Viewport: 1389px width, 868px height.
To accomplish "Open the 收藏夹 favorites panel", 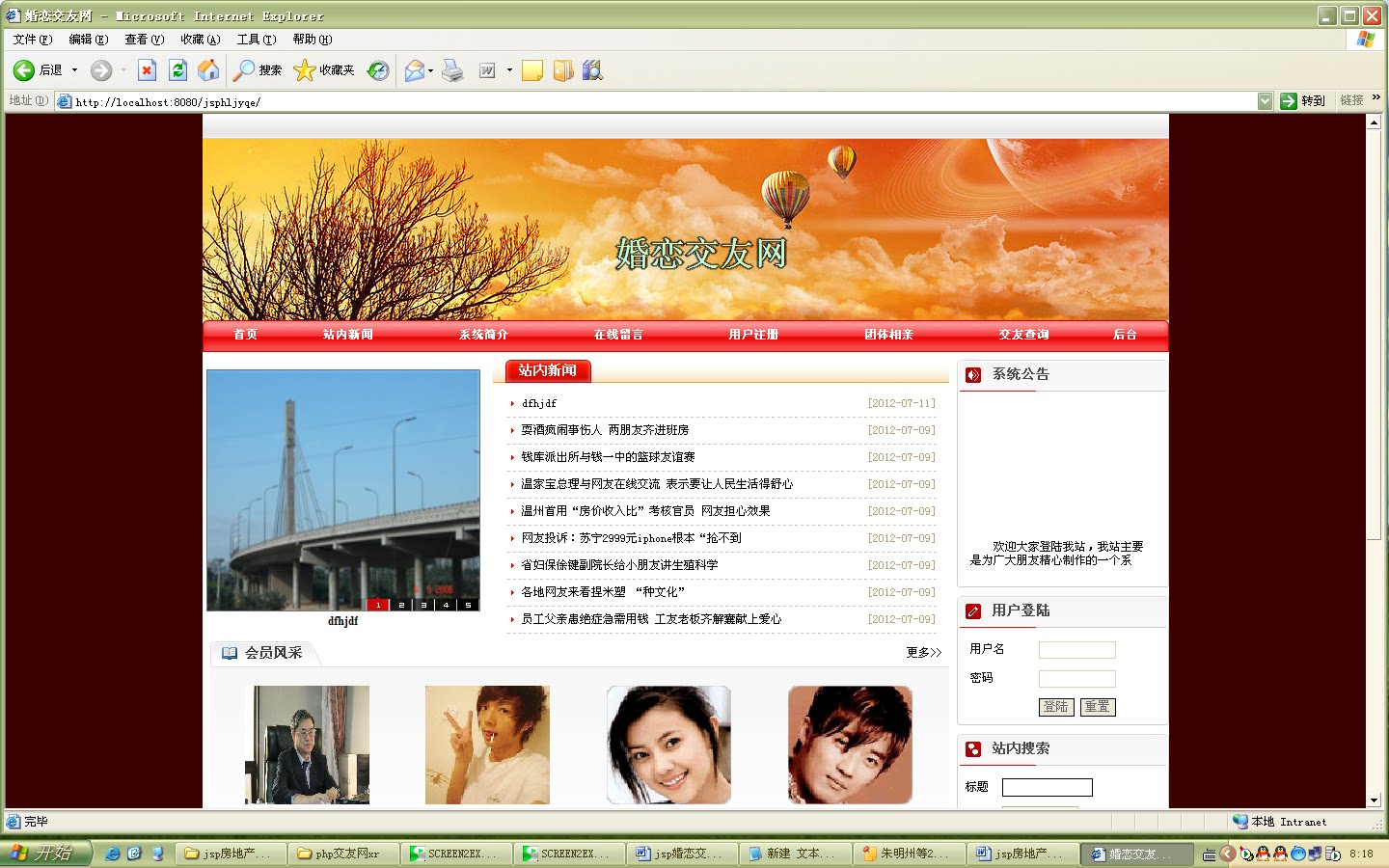I will pos(323,69).
